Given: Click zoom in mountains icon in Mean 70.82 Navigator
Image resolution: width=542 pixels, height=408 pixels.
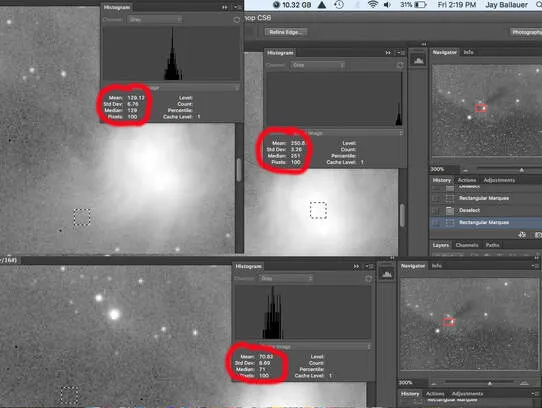Looking at the screenshot, I should pyautogui.click(x=524, y=383).
